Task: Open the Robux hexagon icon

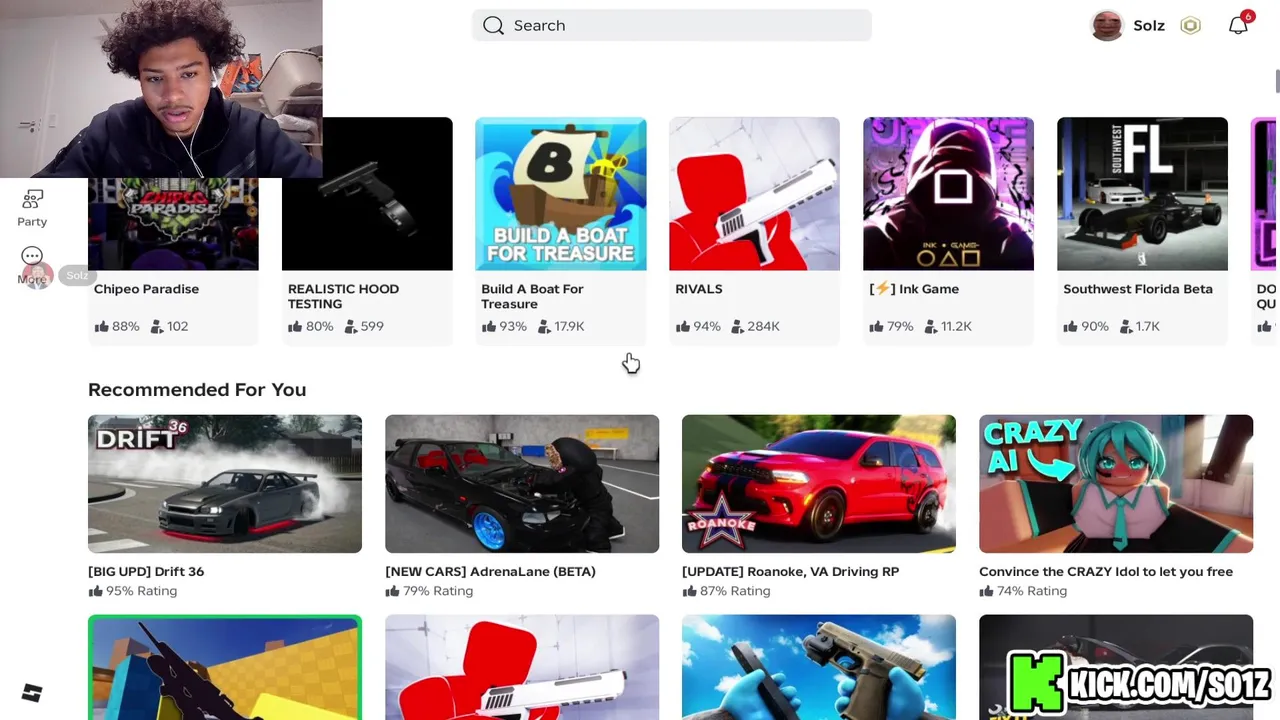Action: point(1190,26)
